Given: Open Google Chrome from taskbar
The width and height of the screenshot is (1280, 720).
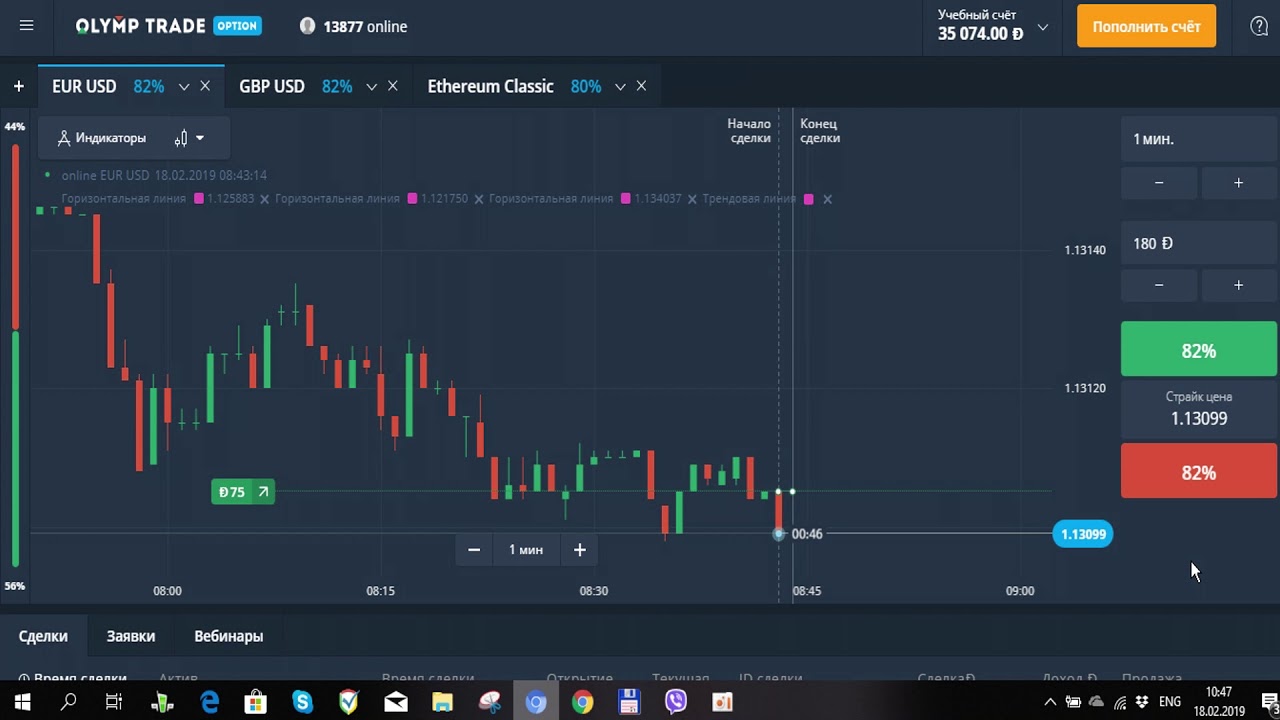Looking at the screenshot, I should pos(582,702).
